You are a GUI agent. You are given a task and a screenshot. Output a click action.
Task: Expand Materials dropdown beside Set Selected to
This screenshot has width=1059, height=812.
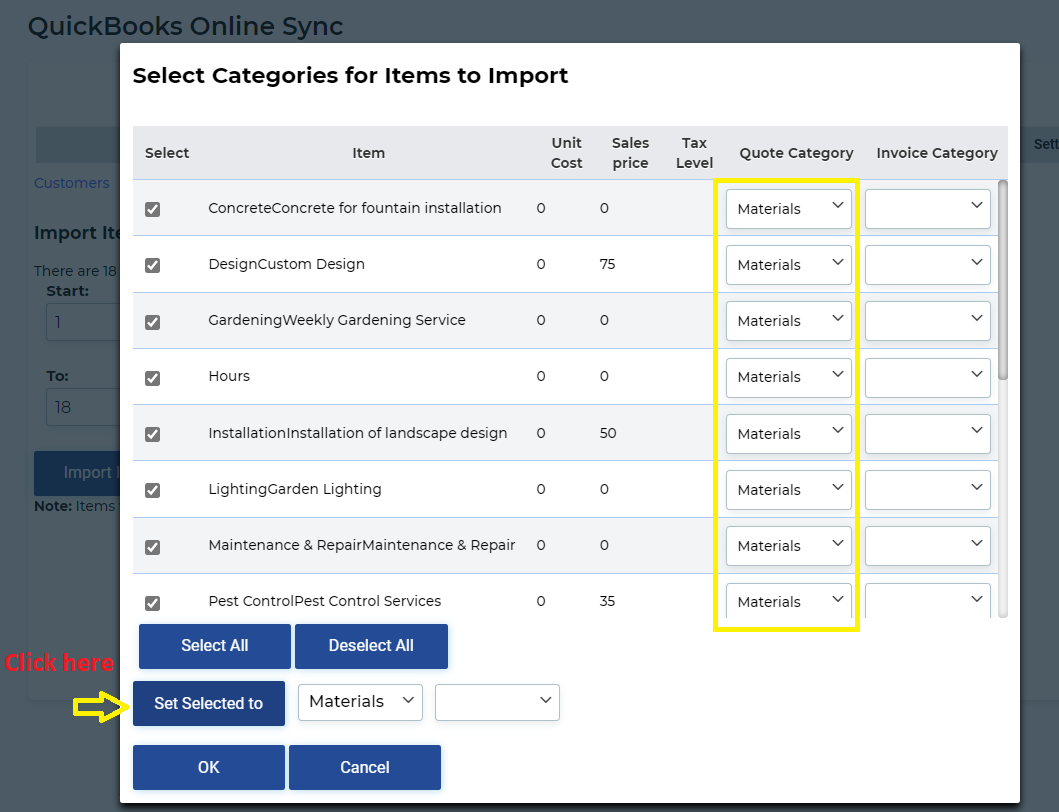point(360,702)
